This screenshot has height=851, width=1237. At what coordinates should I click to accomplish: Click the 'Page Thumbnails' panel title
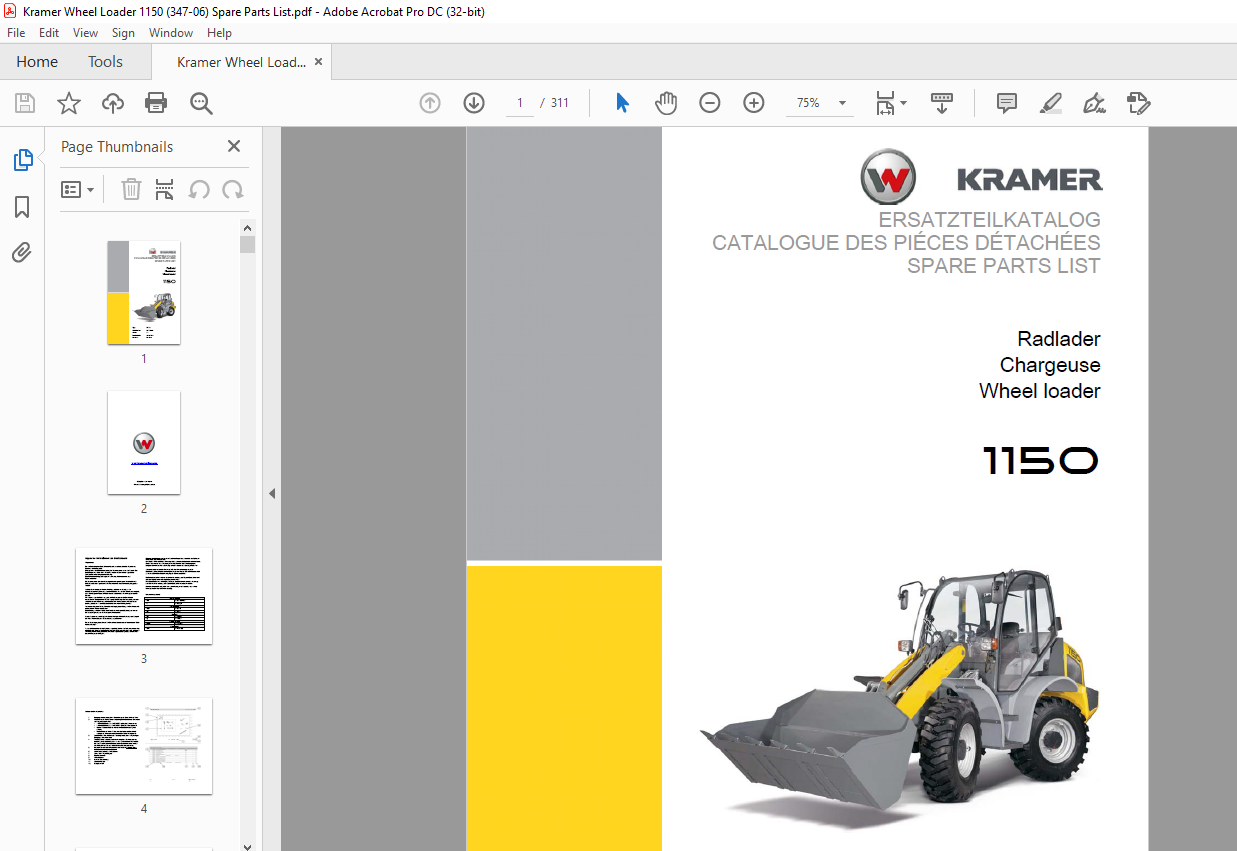tap(117, 146)
